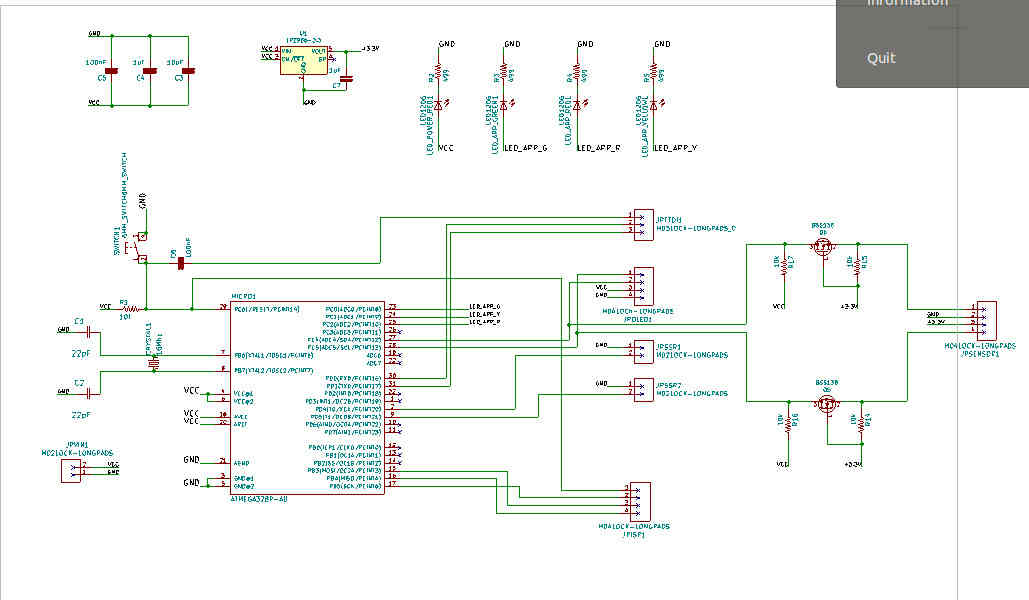Select the lower BSS138 MOSFET Q5
This screenshot has height=600, width=1029.
pyautogui.click(x=827, y=404)
